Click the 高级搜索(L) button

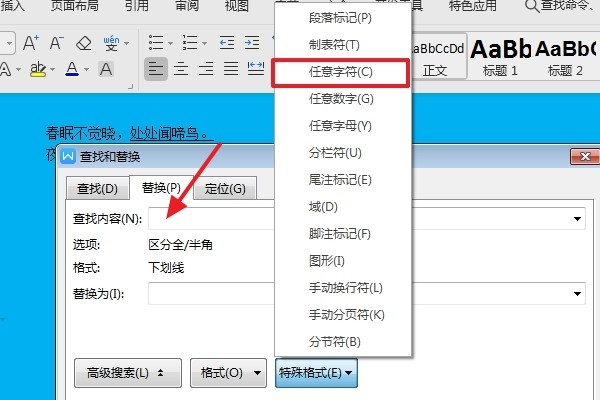tap(128, 373)
